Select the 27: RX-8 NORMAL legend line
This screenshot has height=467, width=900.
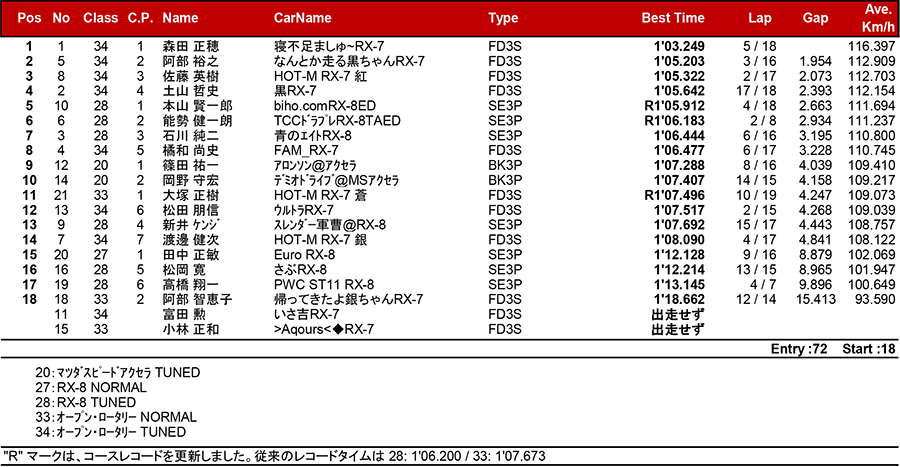90,387
